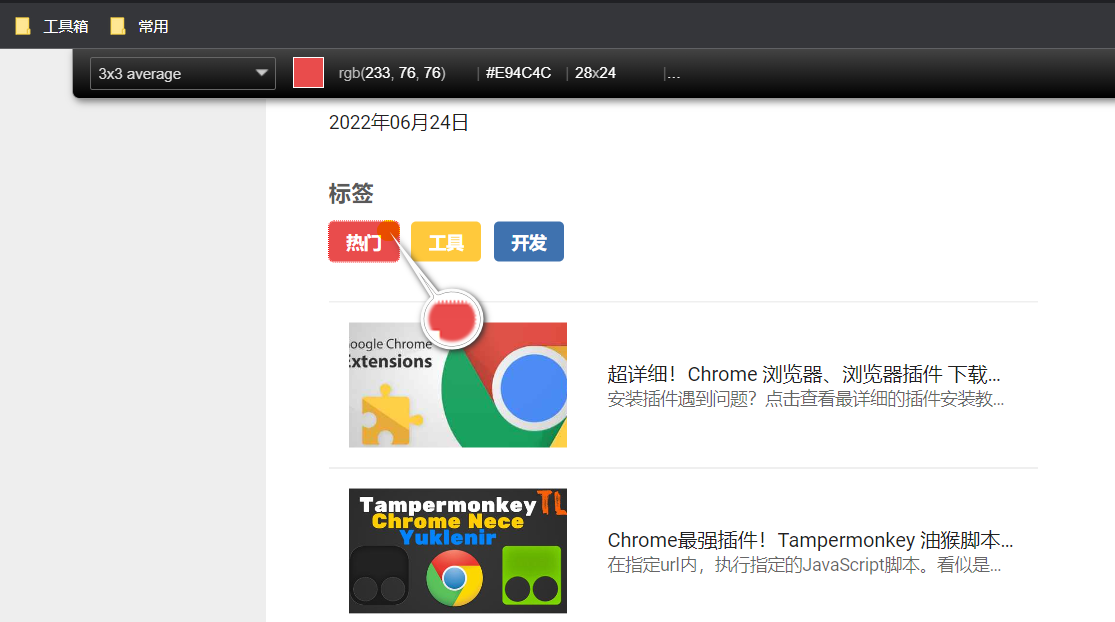Open the Chrome最强插件 Tampermonkey article title
The width and height of the screenshot is (1115, 622).
[x=810, y=540]
